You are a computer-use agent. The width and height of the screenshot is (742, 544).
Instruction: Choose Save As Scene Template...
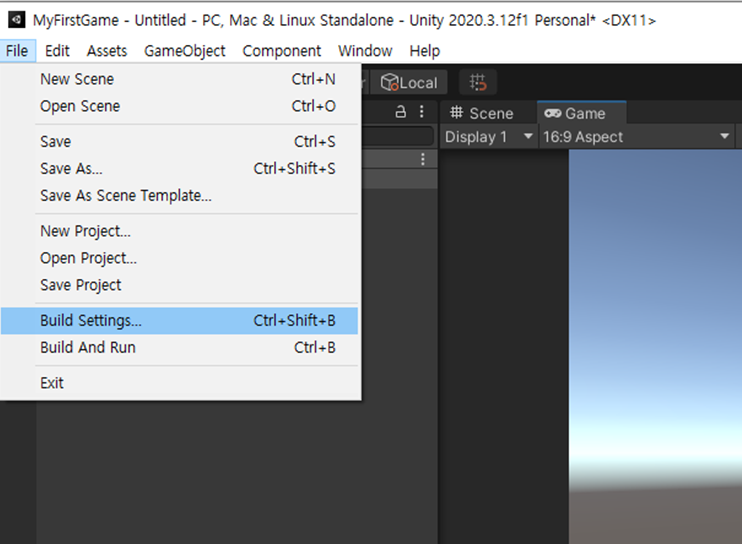179,195
